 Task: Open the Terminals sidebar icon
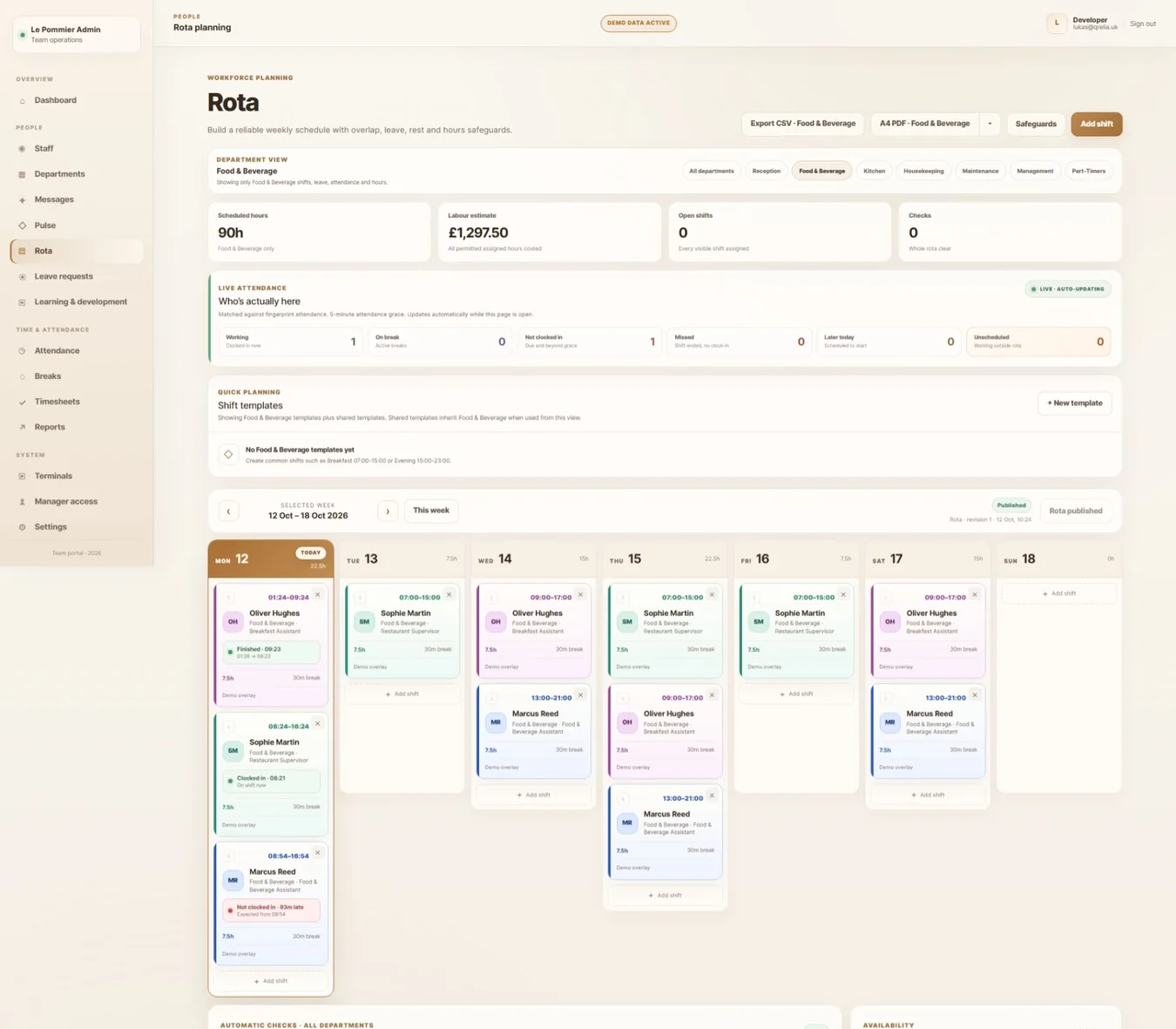(x=22, y=477)
